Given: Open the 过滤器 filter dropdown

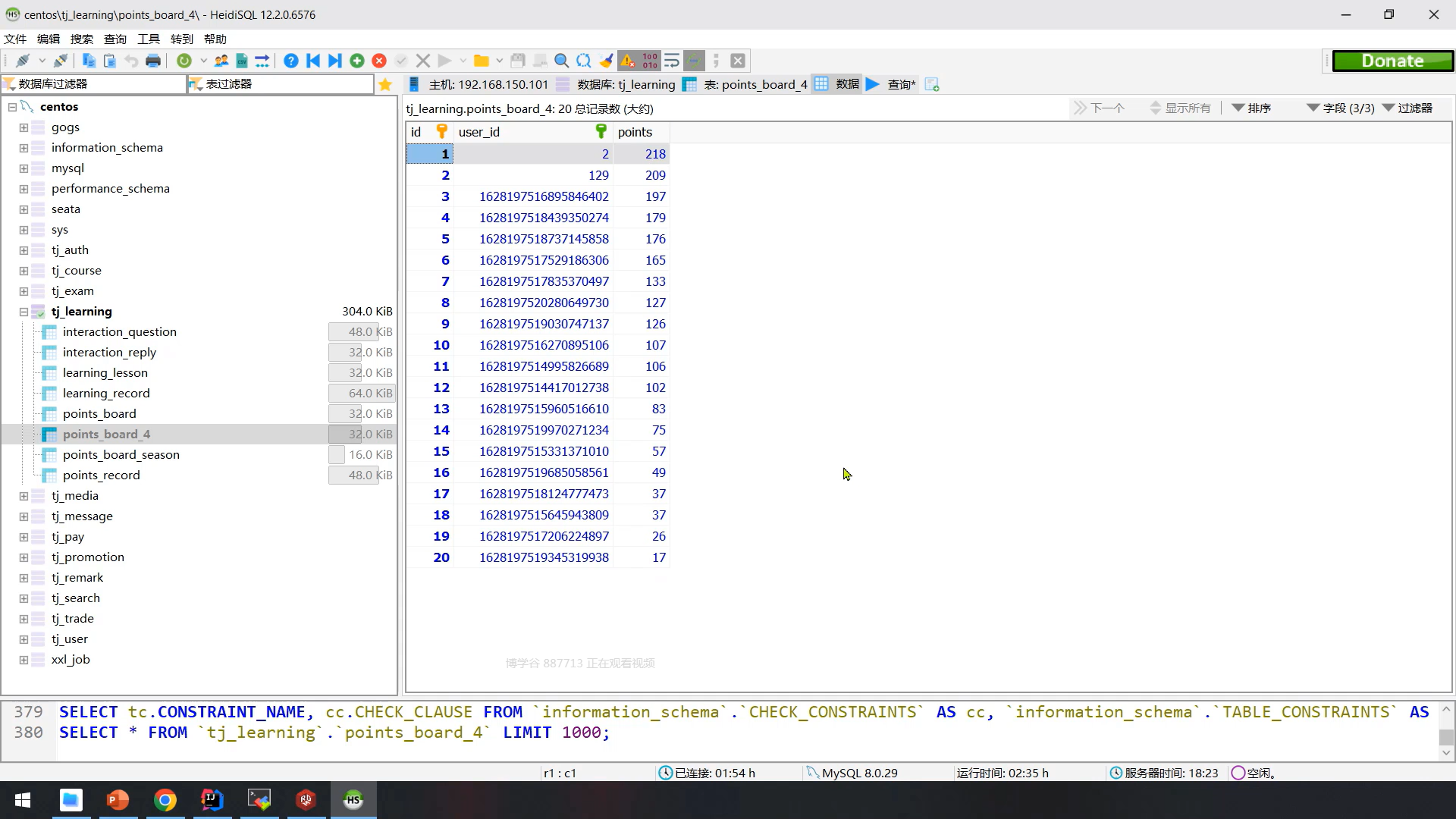Looking at the screenshot, I should [x=1407, y=108].
